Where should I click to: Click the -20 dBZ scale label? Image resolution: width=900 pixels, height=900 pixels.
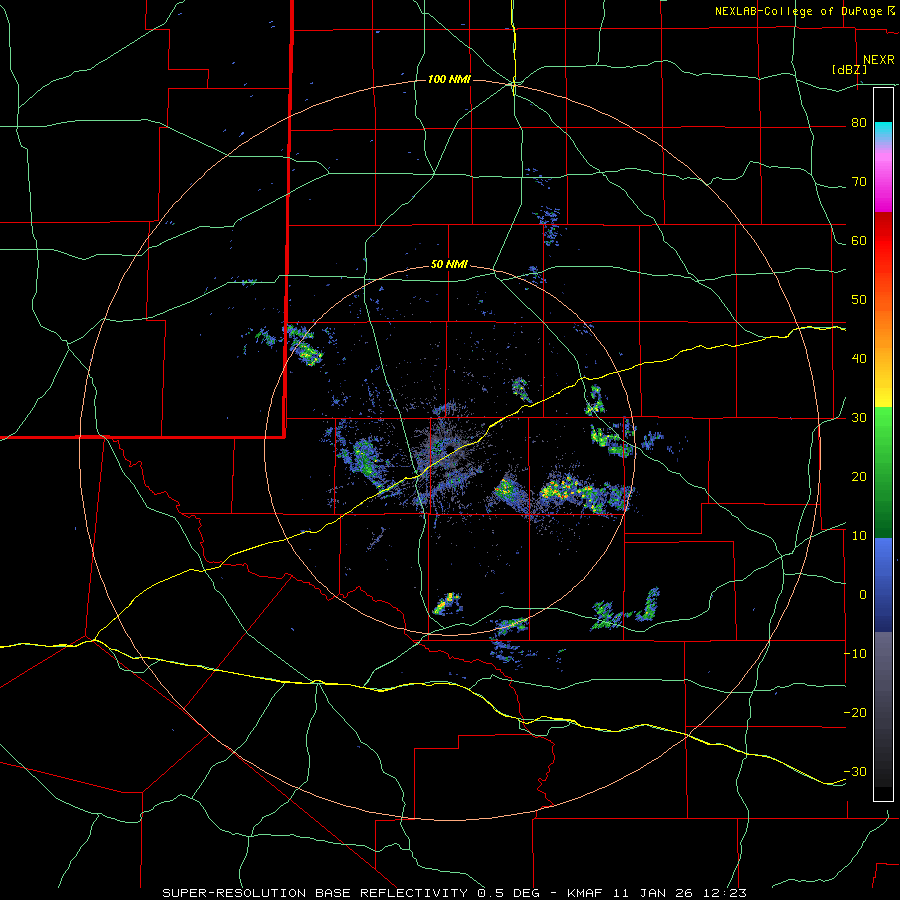tap(855, 712)
